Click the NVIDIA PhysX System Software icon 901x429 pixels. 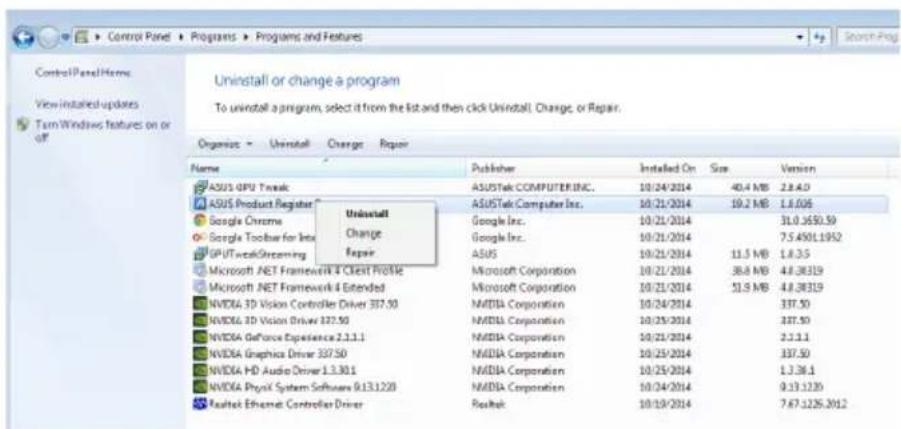click(x=200, y=388)
